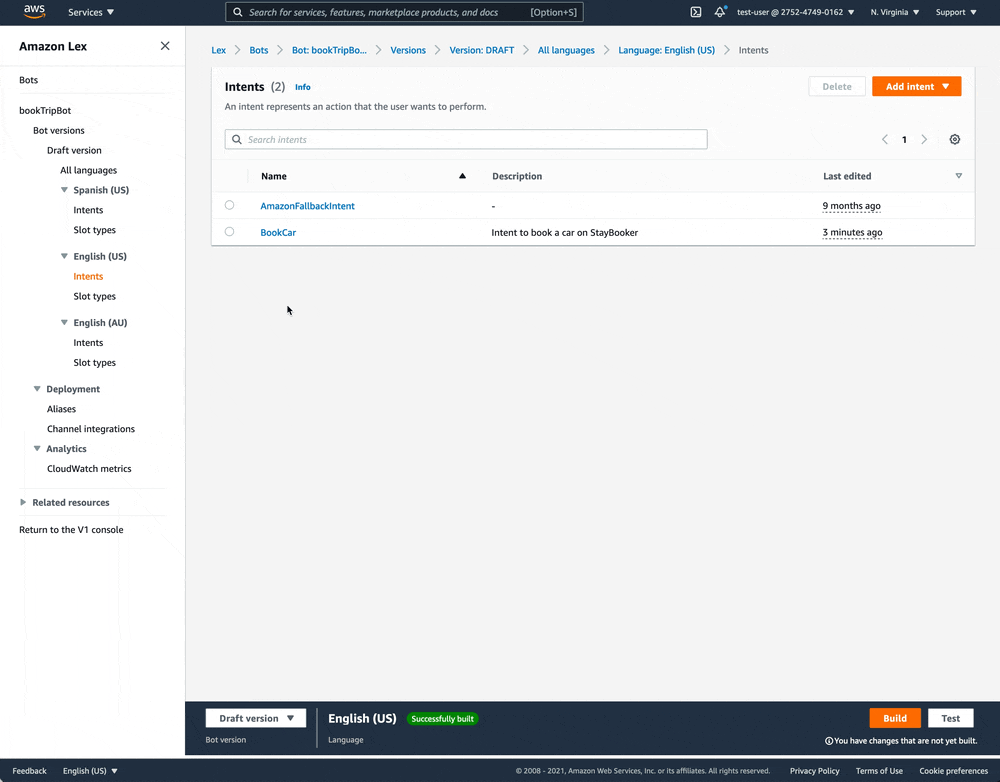Open the Services dropdown menu
This screenshot has height=782, width=1000.
click(91, 12)
